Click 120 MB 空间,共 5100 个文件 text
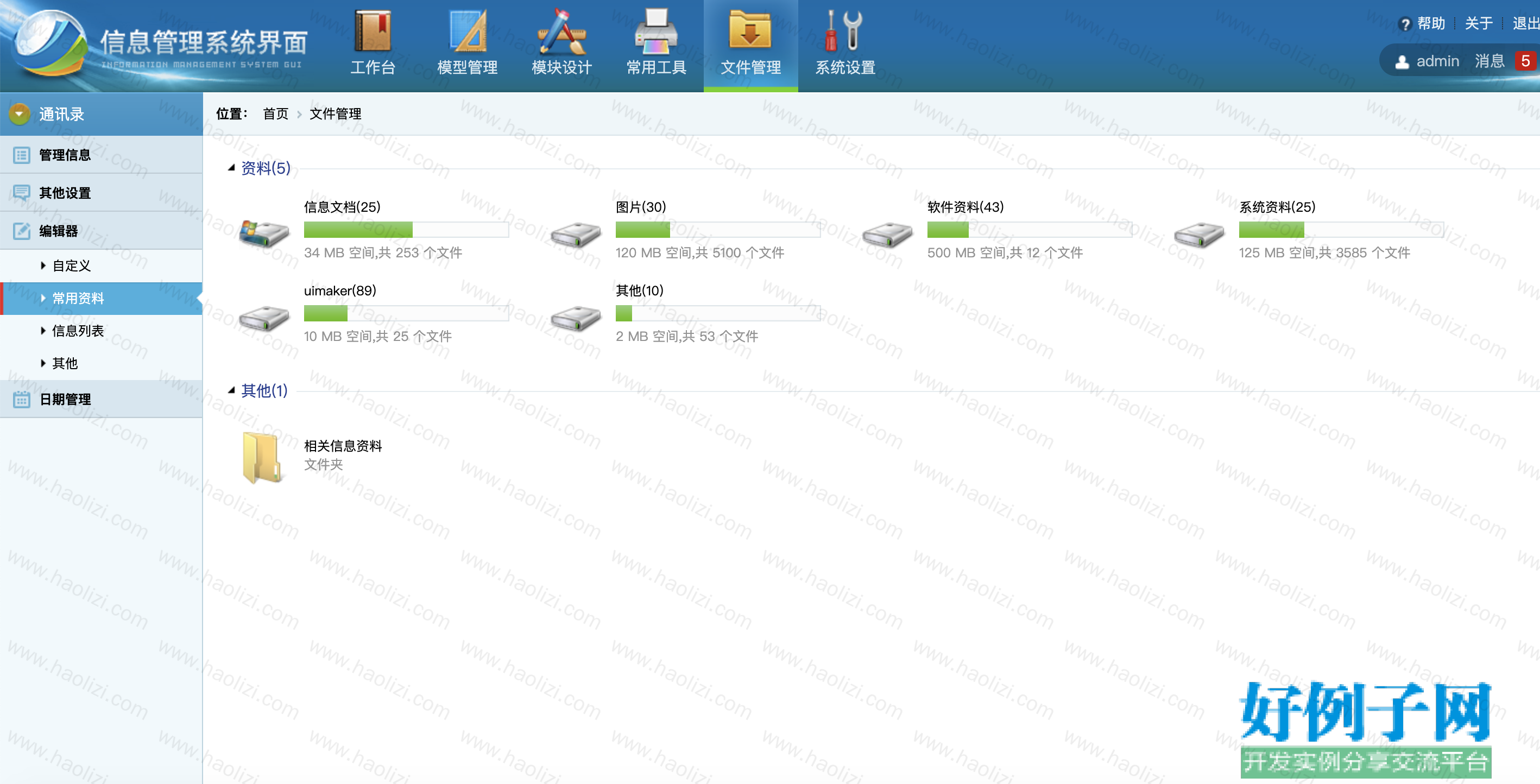Screen dimensions: 1540x784 click(x=700, y=253)
